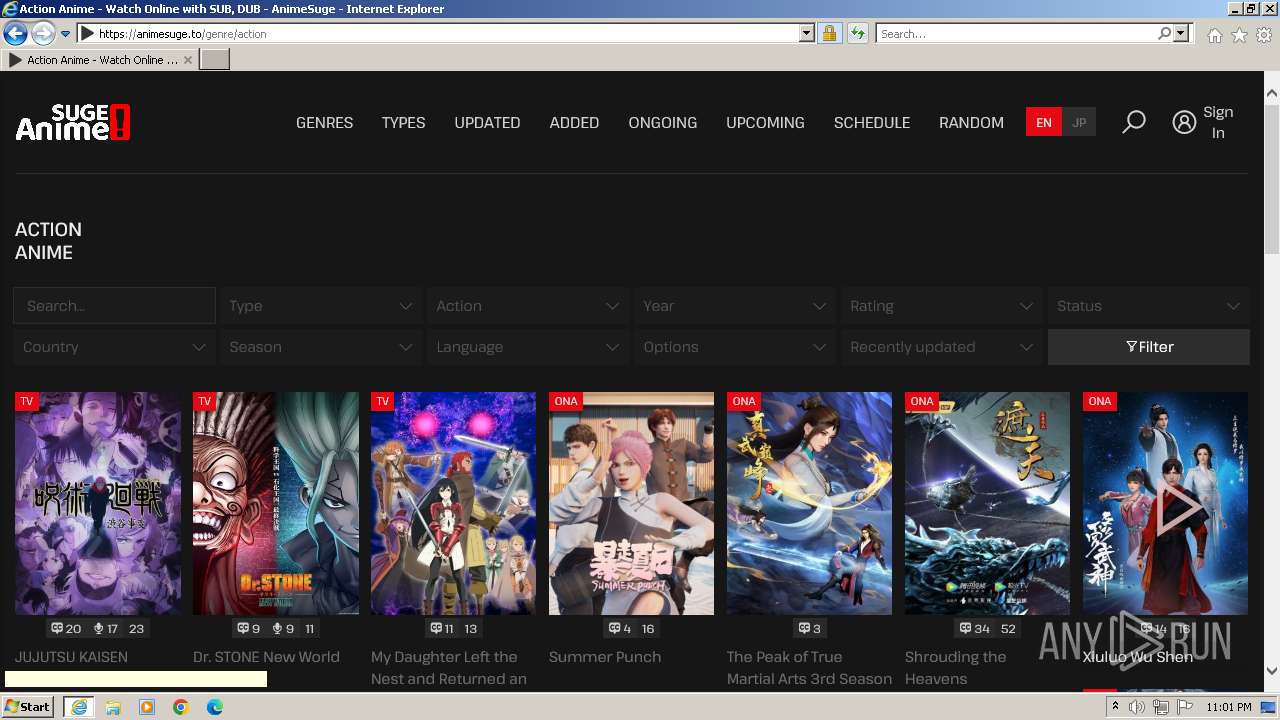Click the AnimeSuge logo
Image resolution: width=1280 pixels, height=720 pixels.
coord(73,123)
